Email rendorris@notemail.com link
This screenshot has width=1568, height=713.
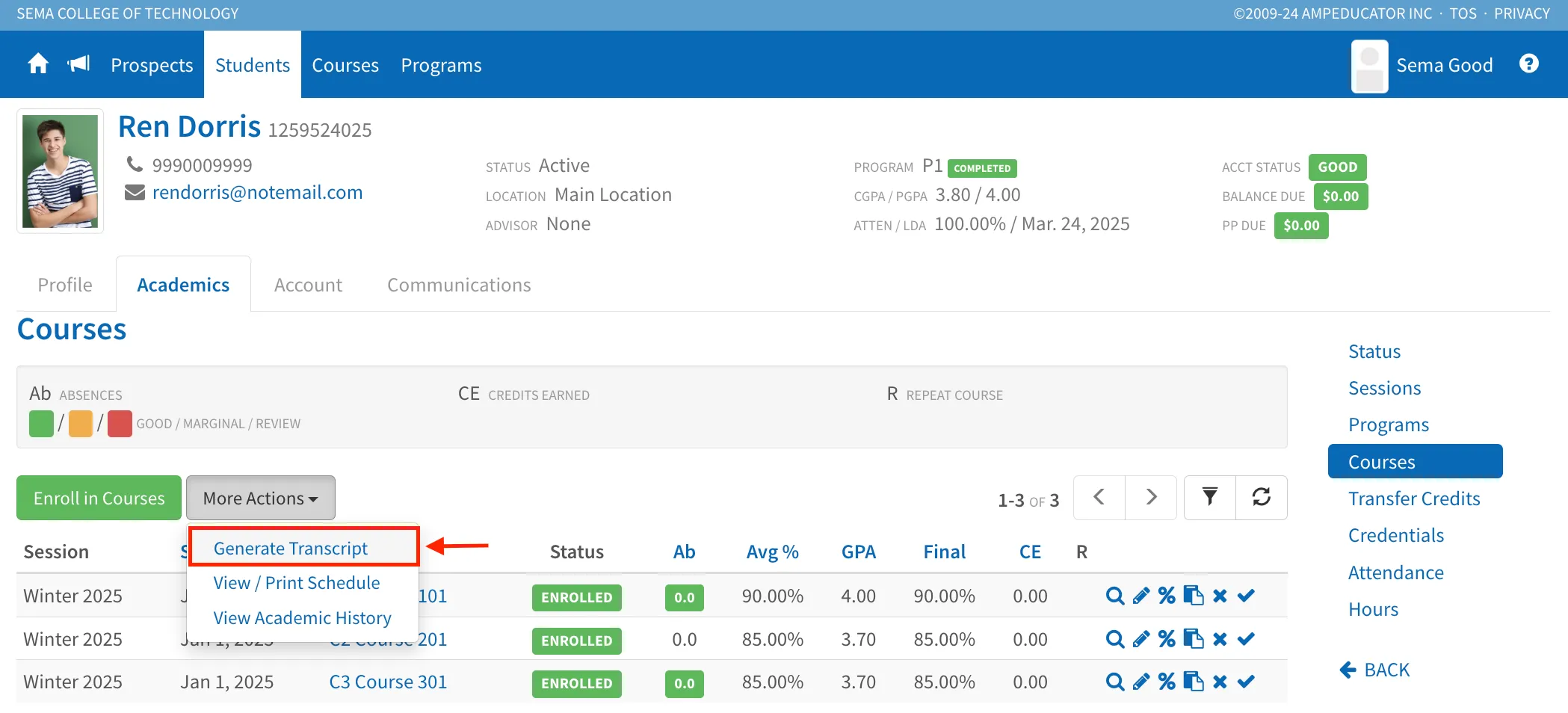click(x=257, y=192)
